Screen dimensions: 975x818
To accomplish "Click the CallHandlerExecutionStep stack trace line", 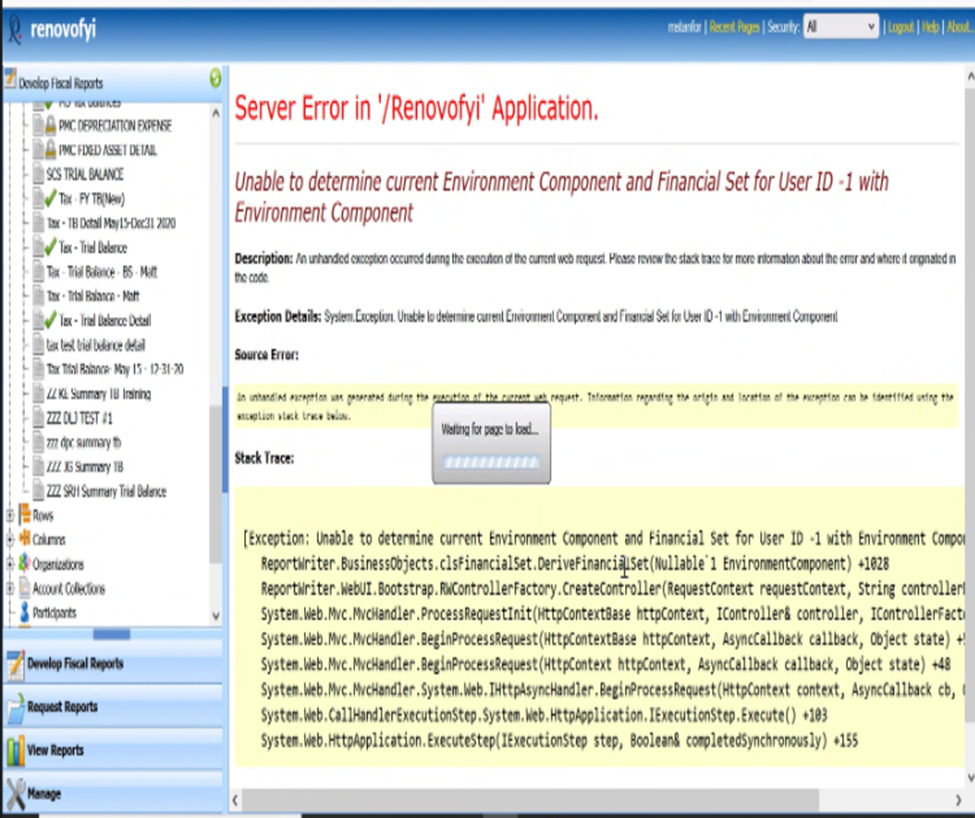I will (544, 715).
